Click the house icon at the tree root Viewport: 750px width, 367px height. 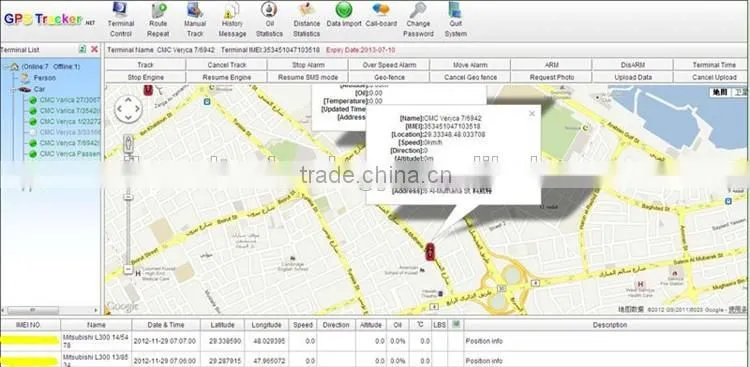coord(15,67)
